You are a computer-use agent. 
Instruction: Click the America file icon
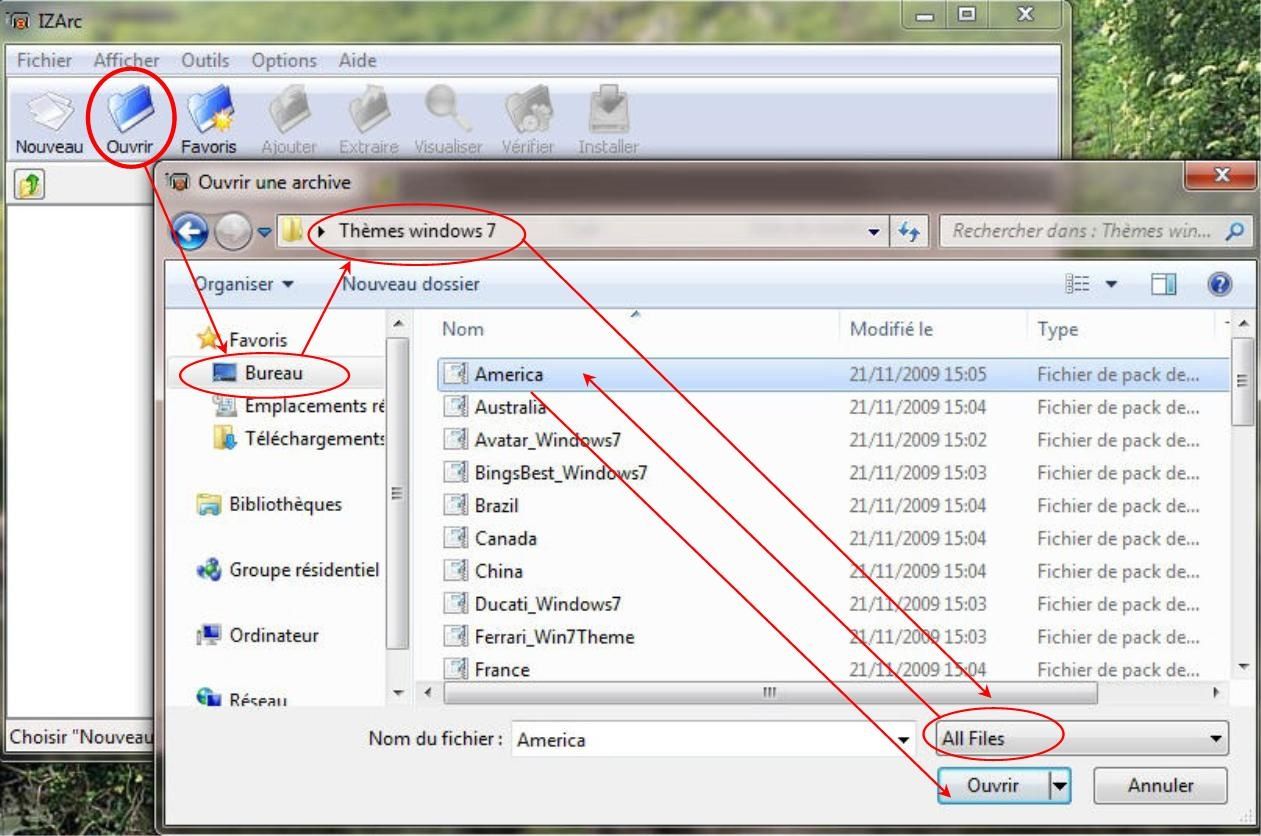click(456, 375)
